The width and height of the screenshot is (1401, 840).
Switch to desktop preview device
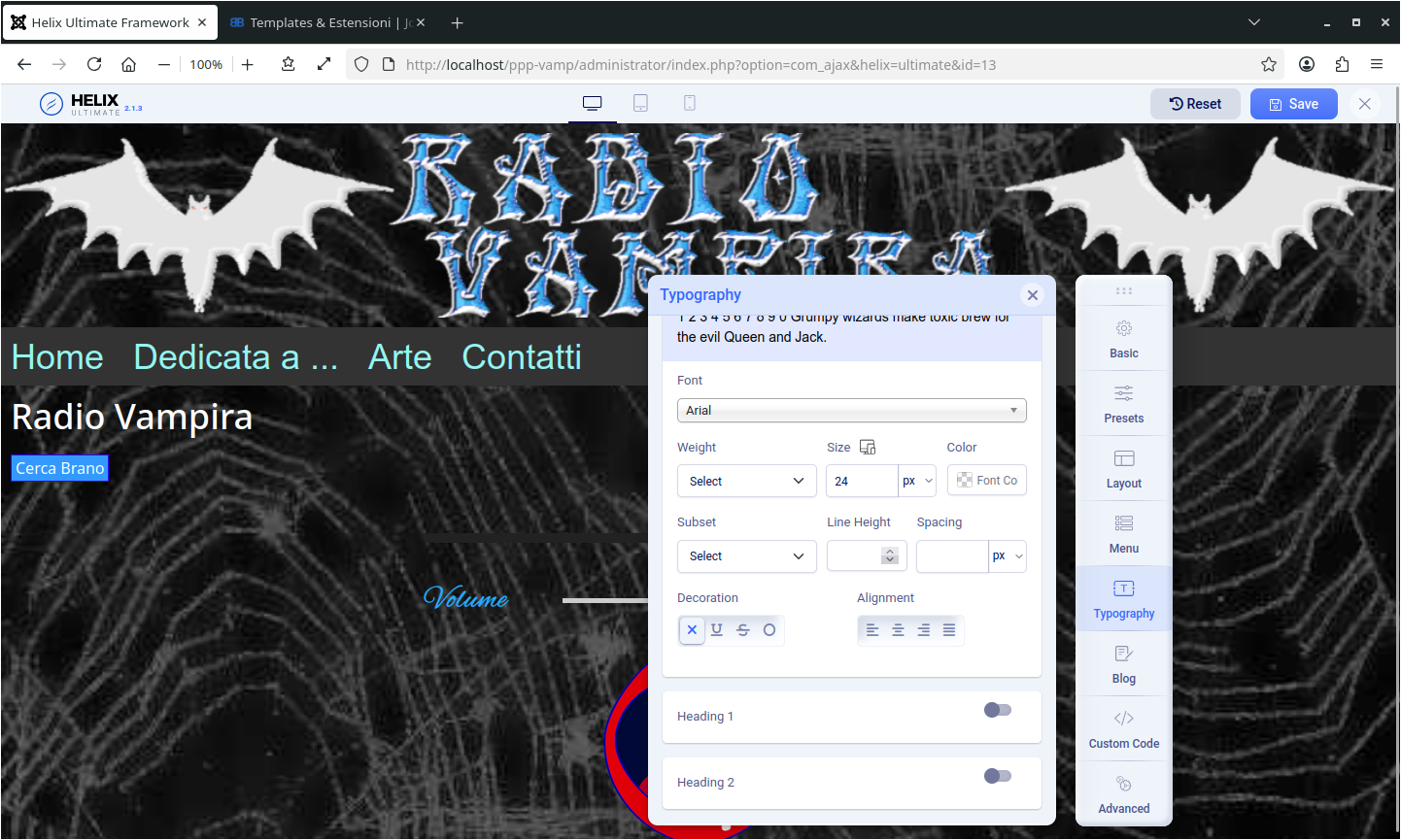click(x=593, y=103)
